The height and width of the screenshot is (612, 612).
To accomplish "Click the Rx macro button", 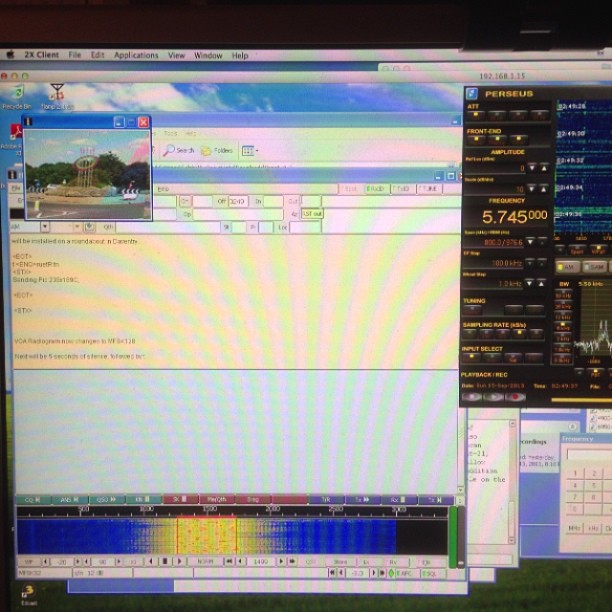I will (x=399, y=500).
